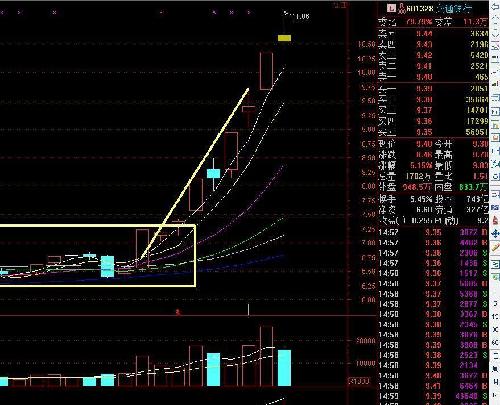Click the yellow candlestick at chart top

(284, 38)
